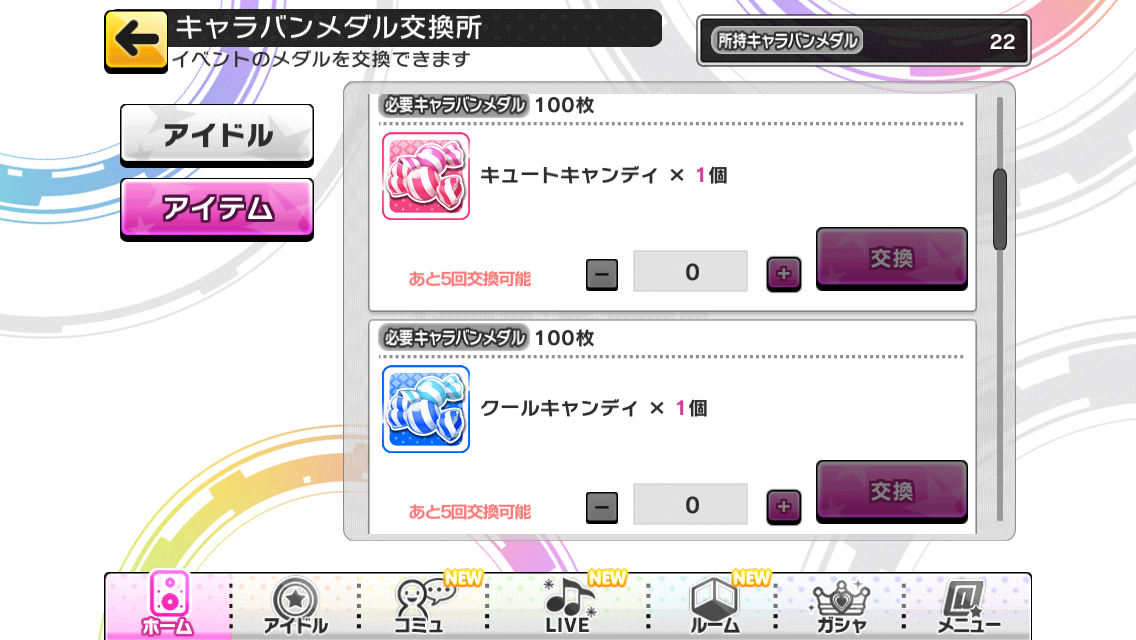Click 交換 button for クールキャンディ
Viewport: 1136px width, 640px height.
coord(892,491)
